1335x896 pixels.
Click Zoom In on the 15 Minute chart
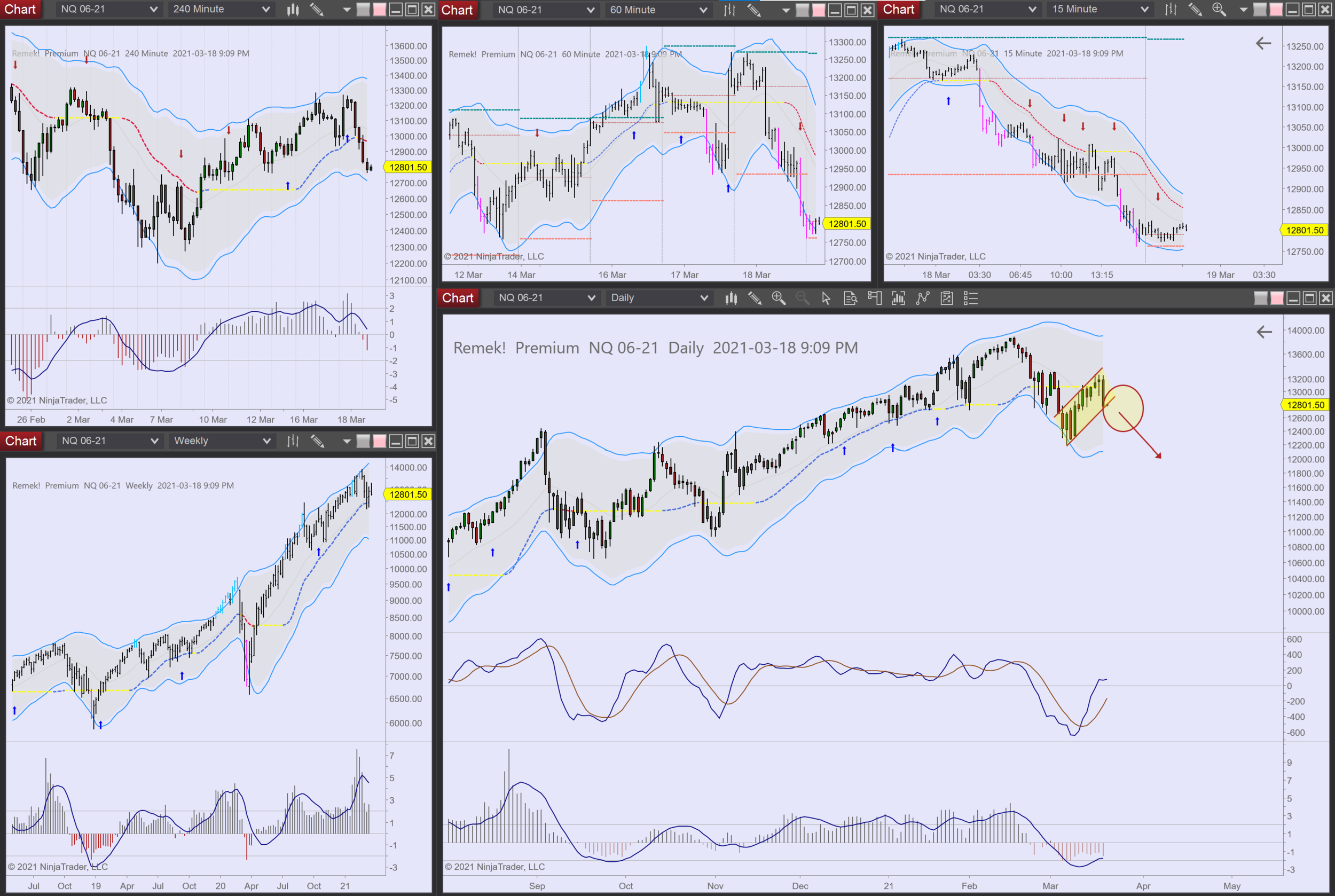tap(1219, 9)
